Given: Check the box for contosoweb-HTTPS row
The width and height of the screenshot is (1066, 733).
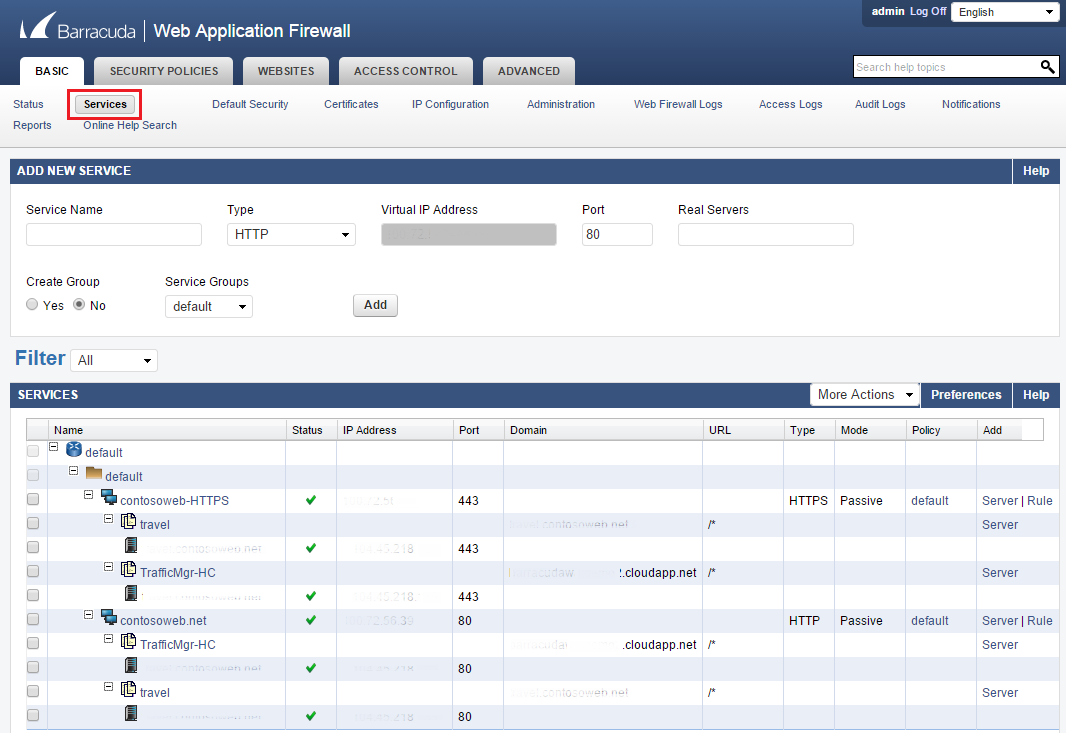Looking at the screenshot, I should pyautogui.click(x=33, y=500).
